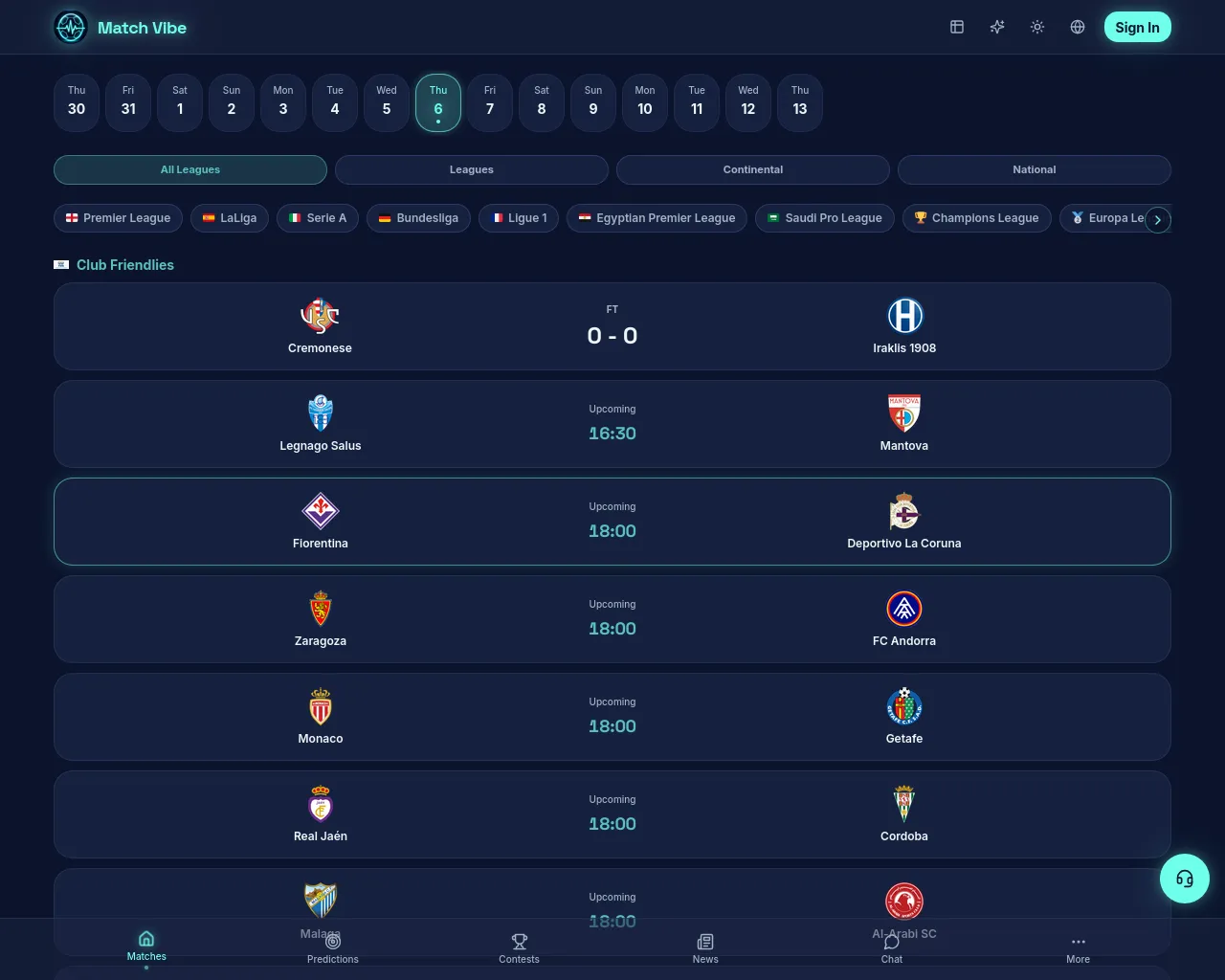Select date Sat 8

click(542, 102)
